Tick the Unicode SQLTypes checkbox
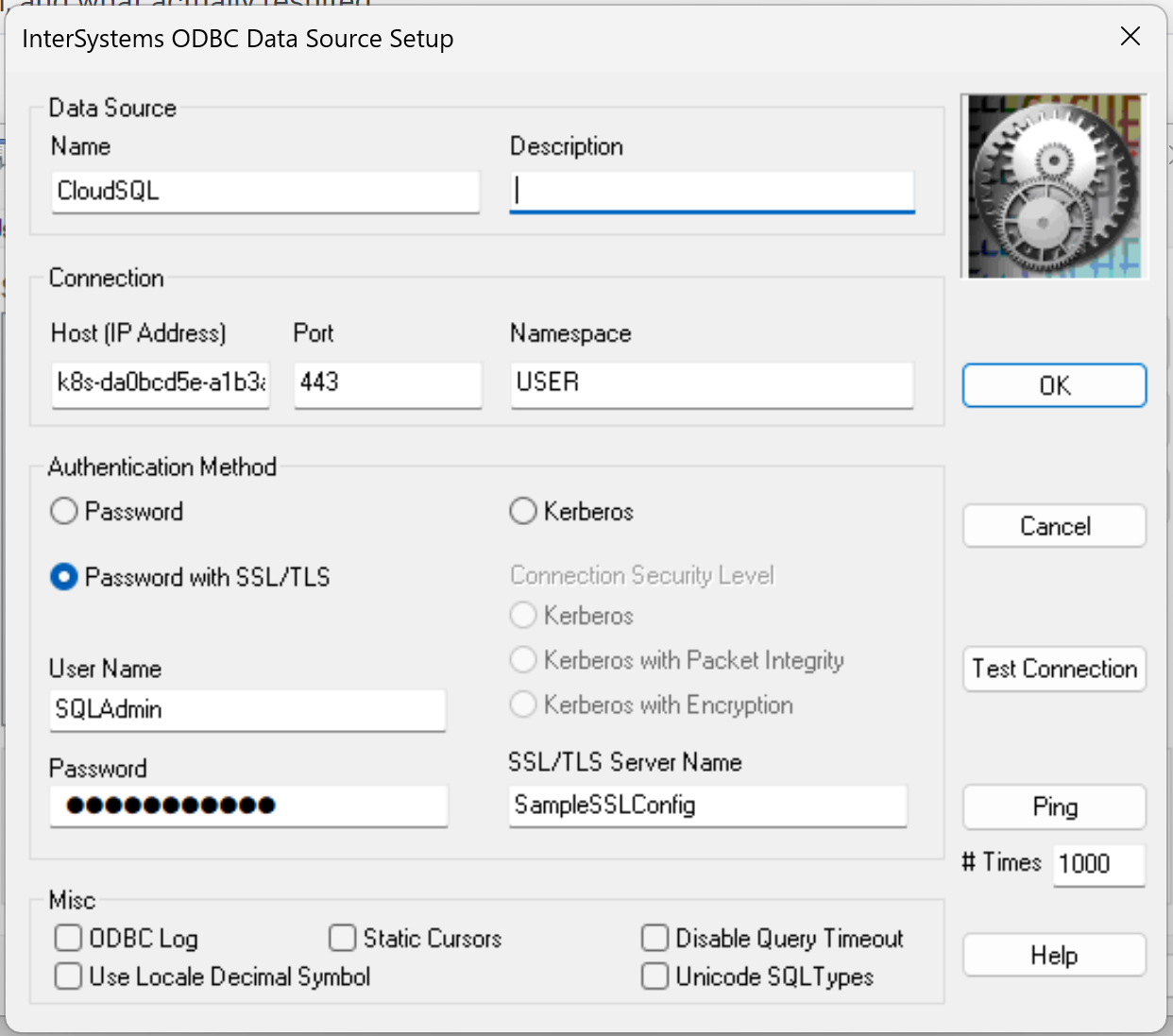Image resolution: width=1173 pixels, height=1036 pixels. point(654,977)
